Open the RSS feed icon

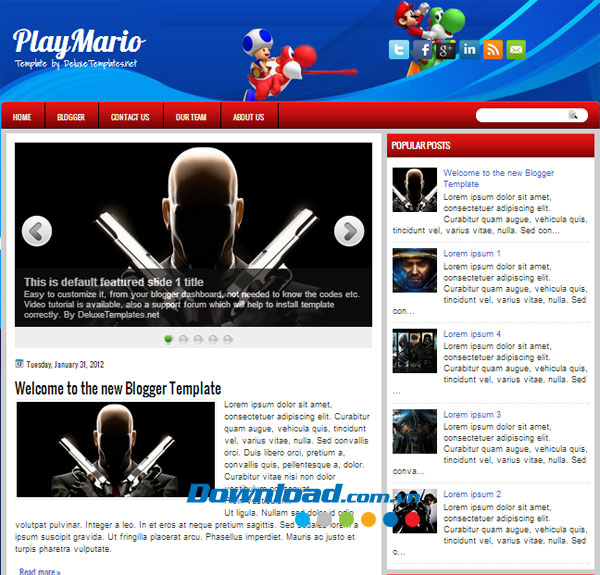(x=493, y=50)
